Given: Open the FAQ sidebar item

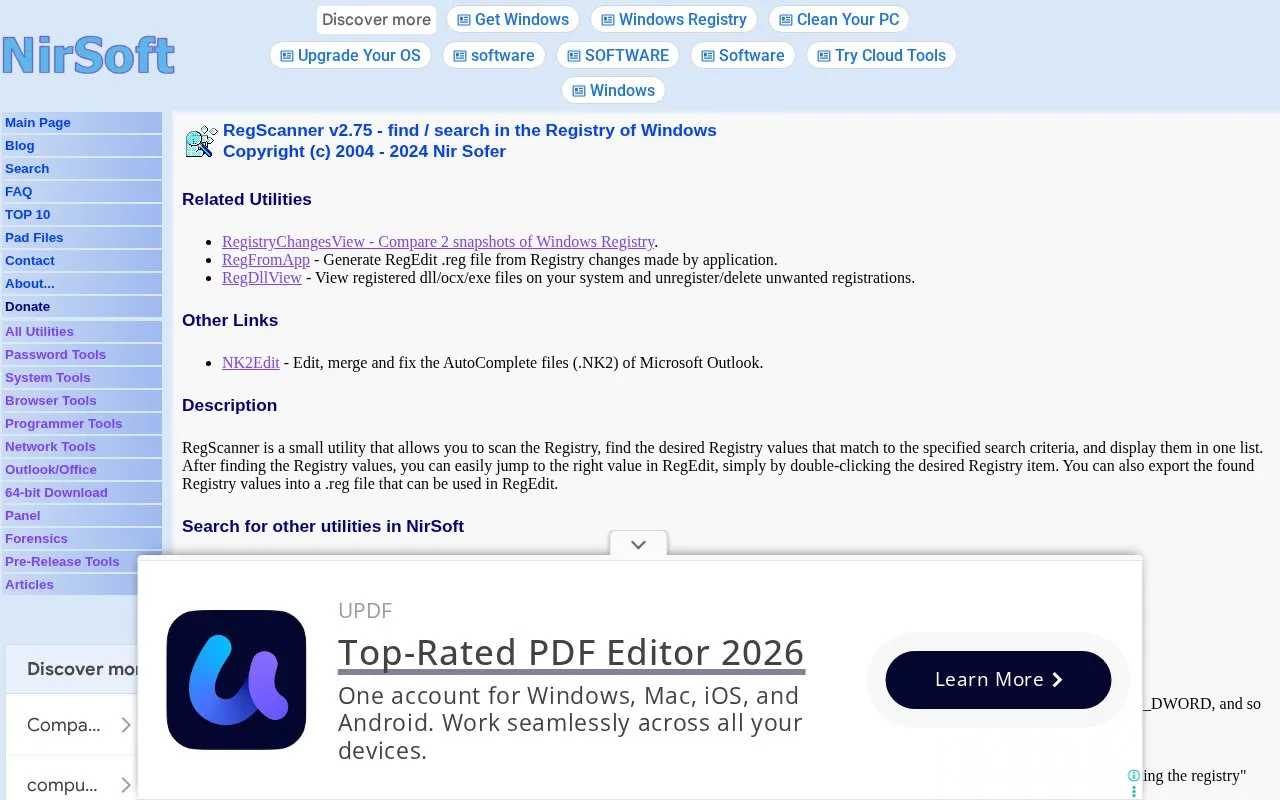Looking at the screenshot, I should tap(82, 192).
